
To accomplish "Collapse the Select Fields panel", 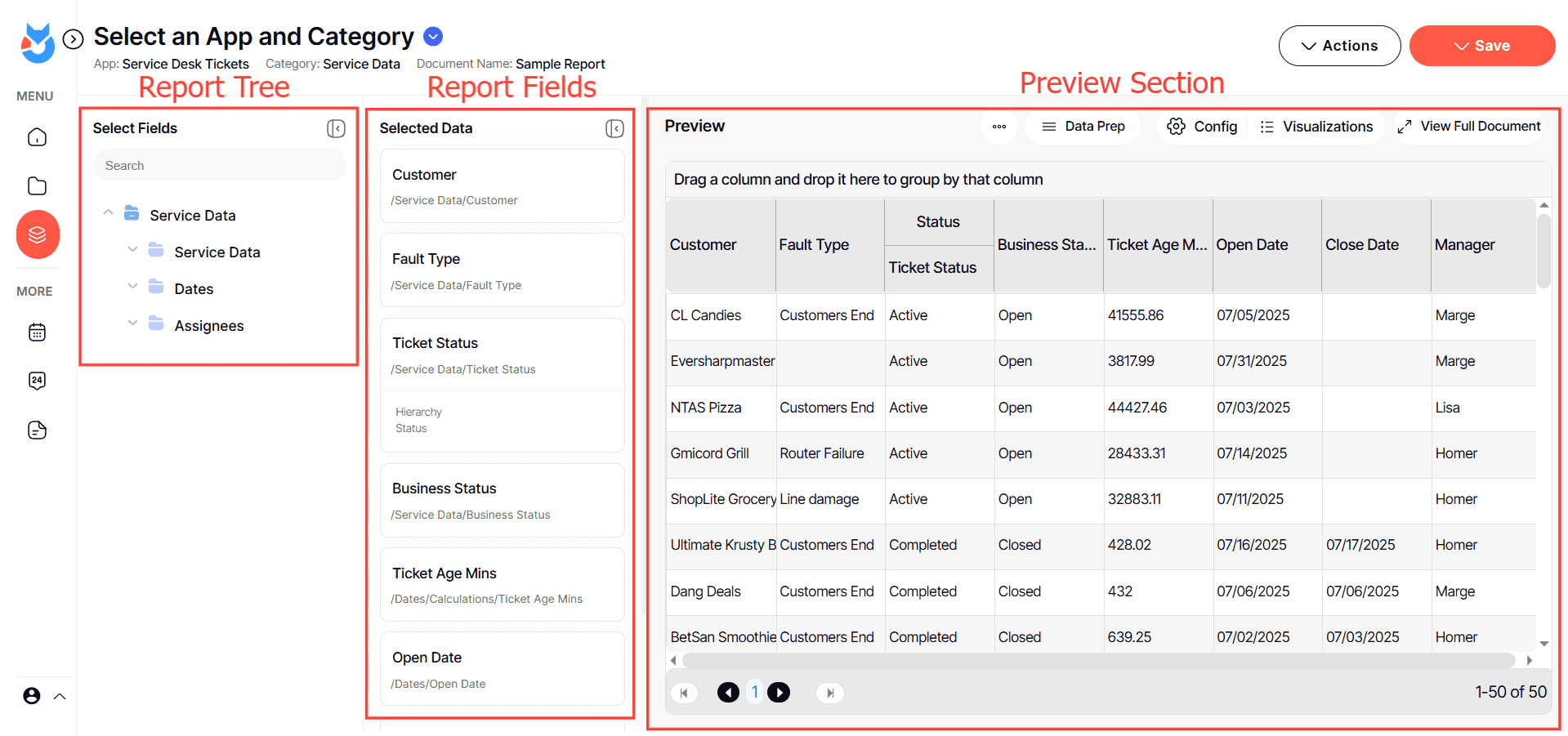I will [x=336, y=128].
